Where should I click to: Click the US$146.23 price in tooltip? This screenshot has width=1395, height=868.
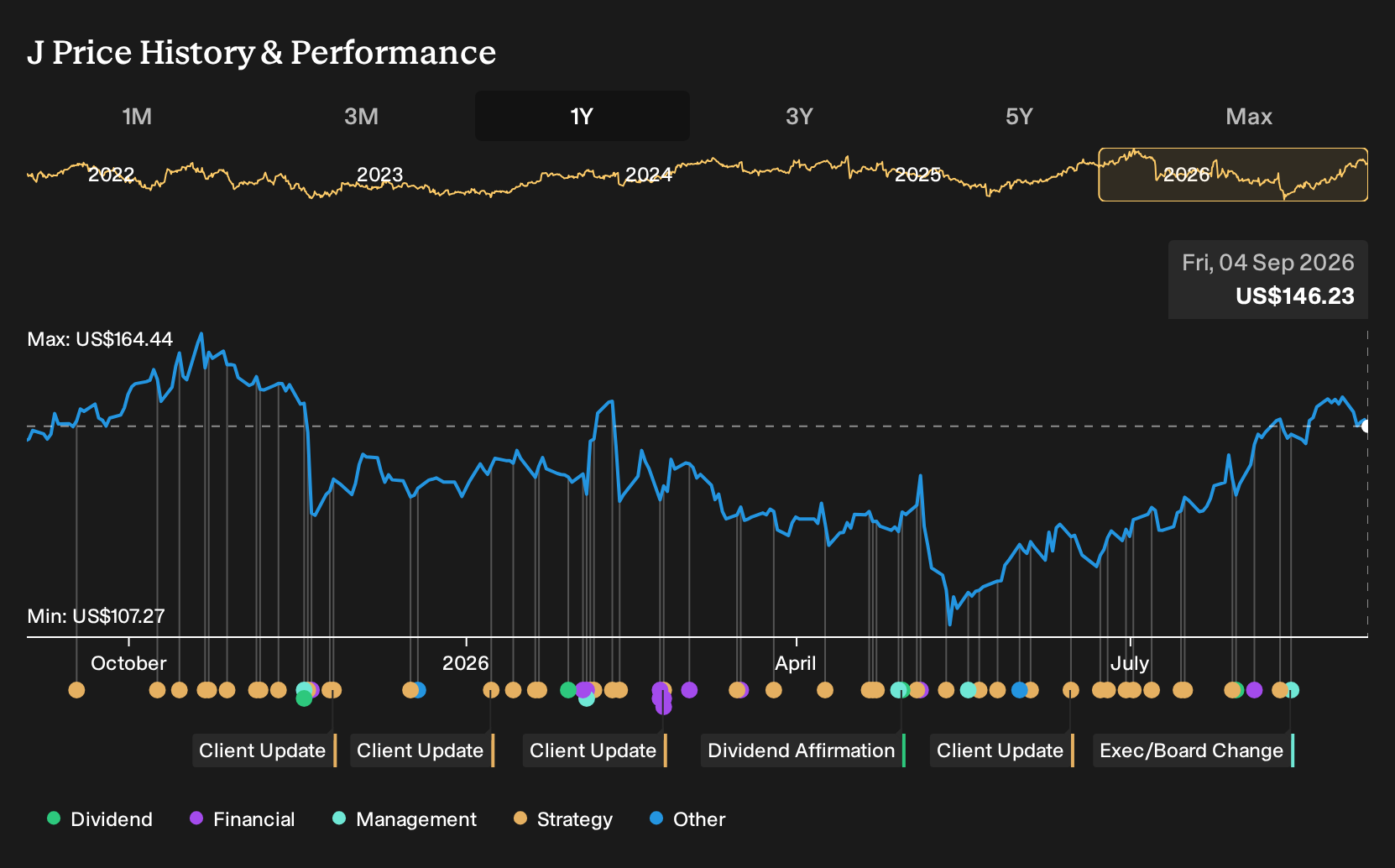pos(1295,296)
